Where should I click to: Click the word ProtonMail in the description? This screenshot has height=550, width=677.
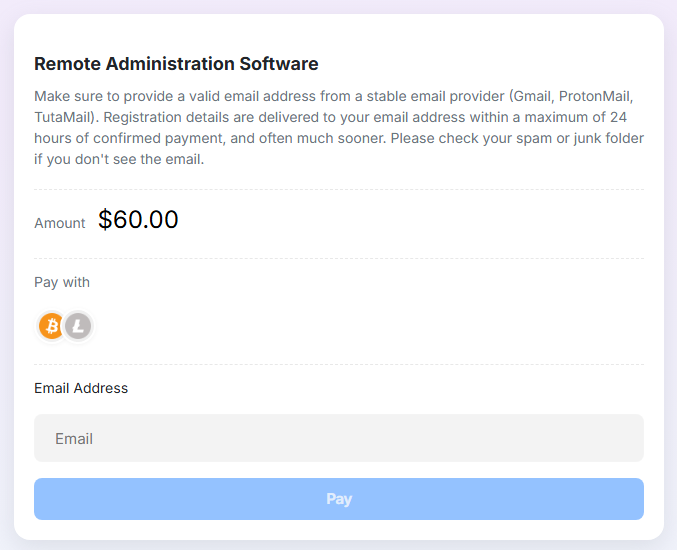click(x=595, y=96)
